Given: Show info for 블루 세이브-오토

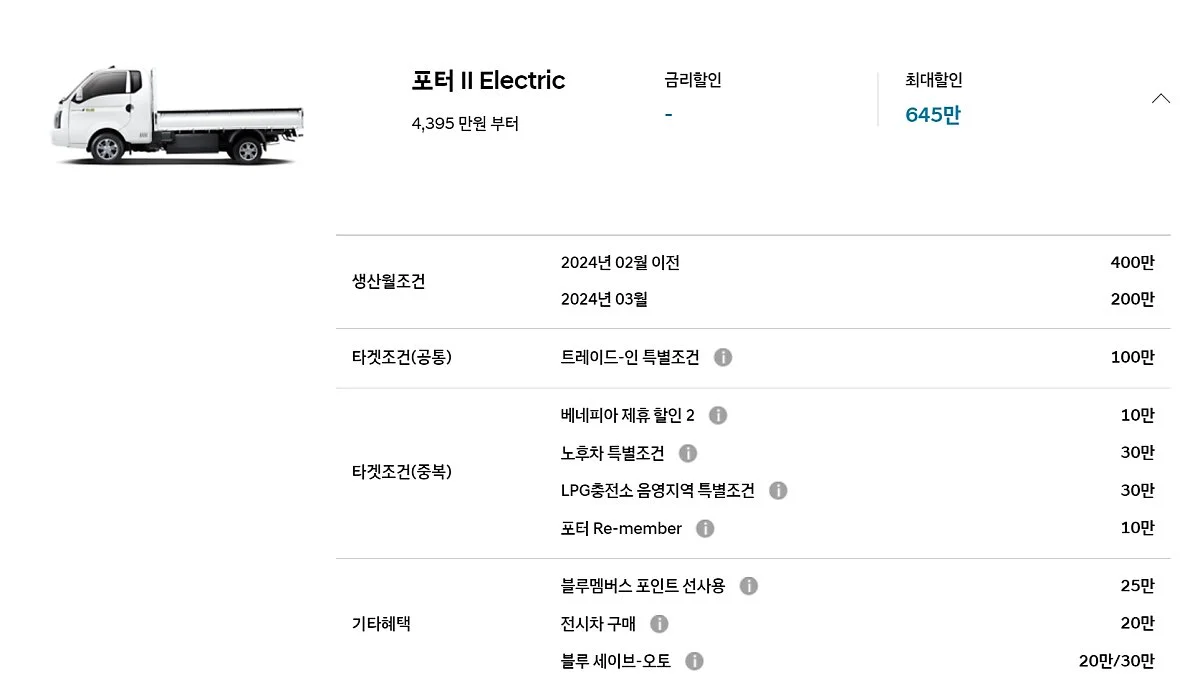Looking at the screenshot, I should click(x=695, y=661).
